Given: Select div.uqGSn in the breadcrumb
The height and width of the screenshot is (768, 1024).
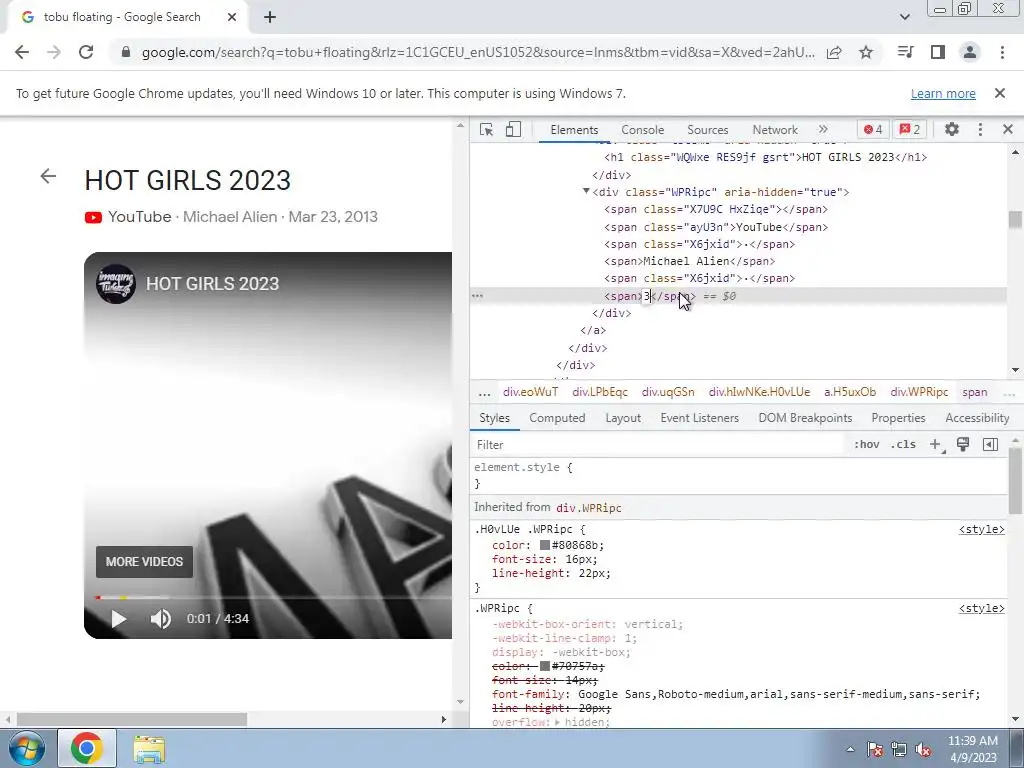Looking at the screenshot, I should point(668,392).
